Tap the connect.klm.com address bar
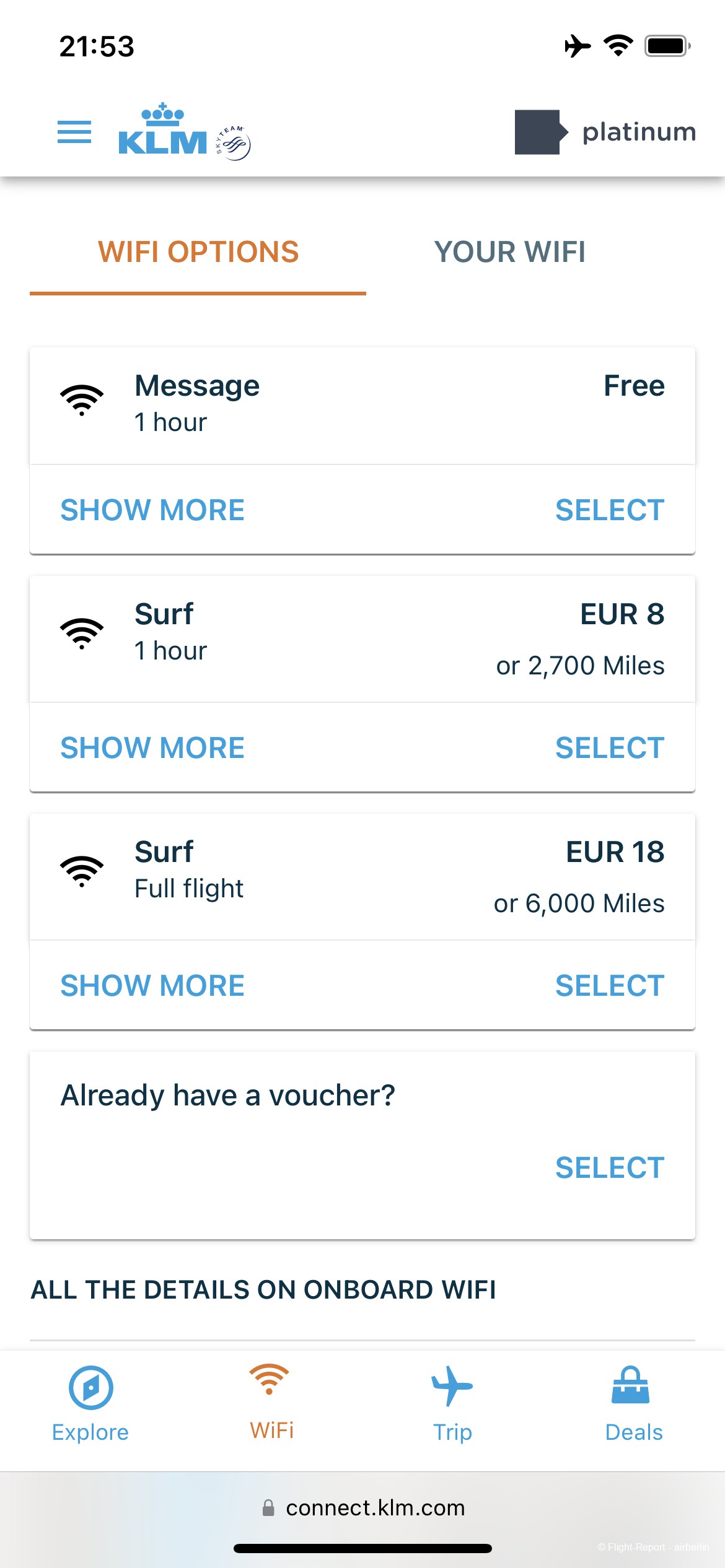Screen dimensions: 725x1568 pyautogui.click(x=363, y=1508)
